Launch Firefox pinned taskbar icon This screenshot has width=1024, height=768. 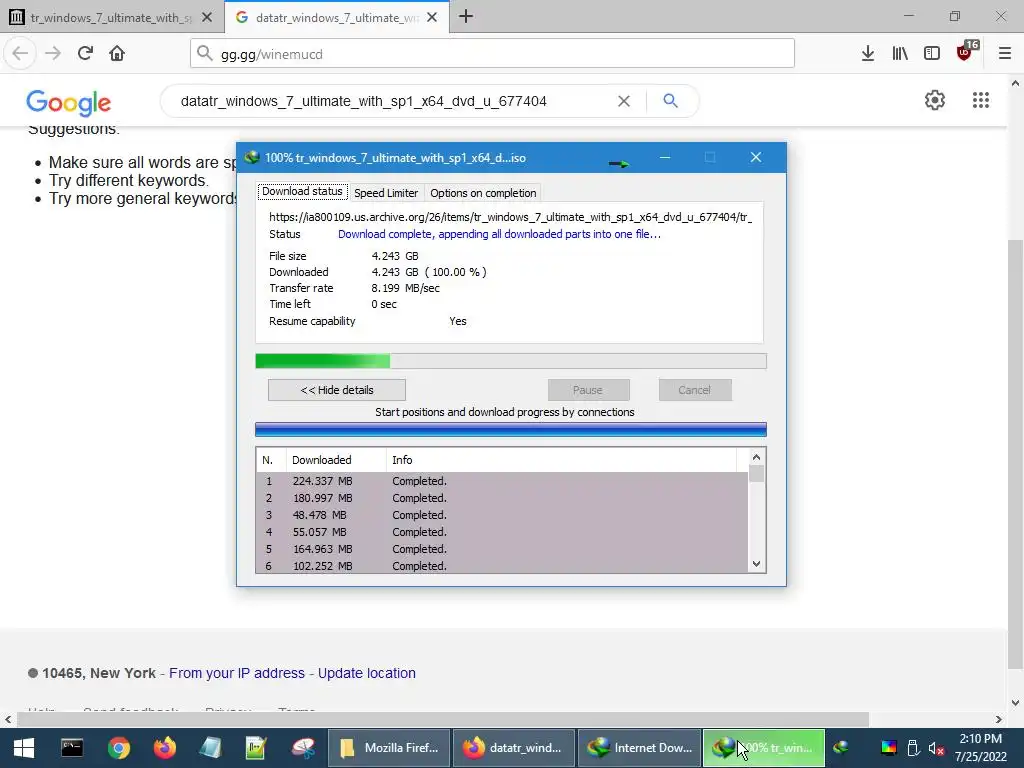[x=165, y=748]
